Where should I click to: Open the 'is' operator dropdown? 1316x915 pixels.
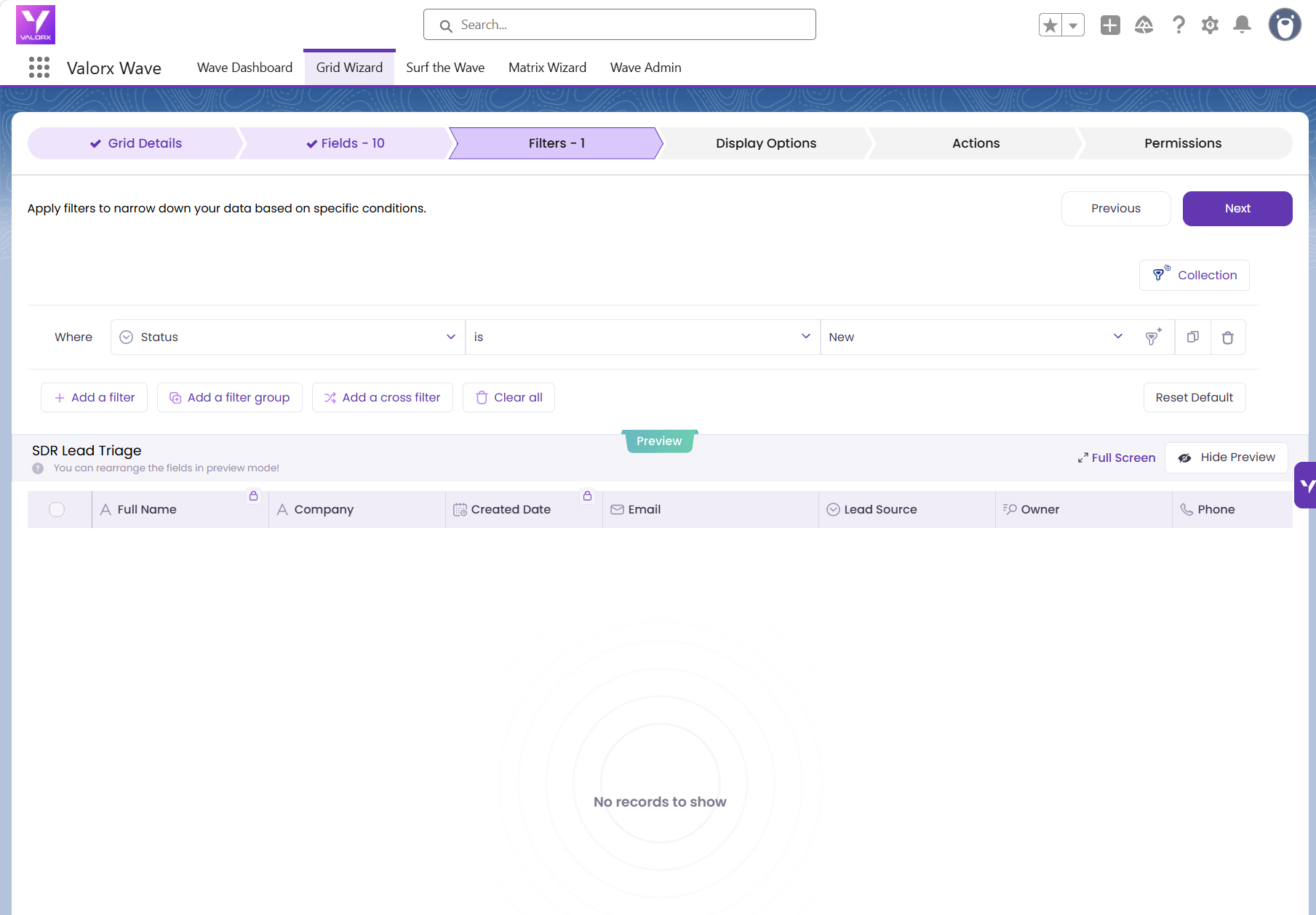coord(643,337)
